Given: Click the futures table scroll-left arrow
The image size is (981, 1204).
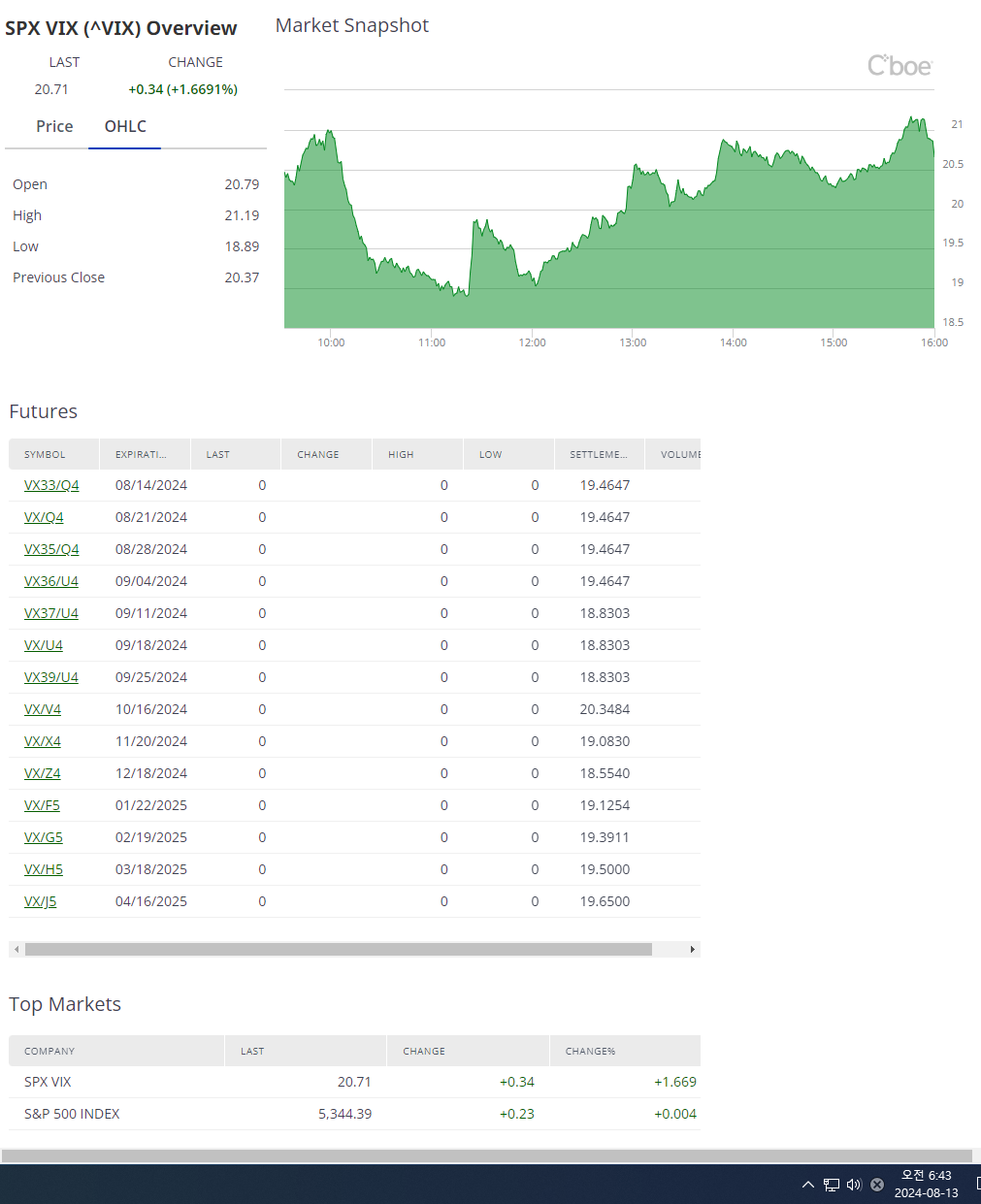Looking at the screenshot, I should [15, 949].
